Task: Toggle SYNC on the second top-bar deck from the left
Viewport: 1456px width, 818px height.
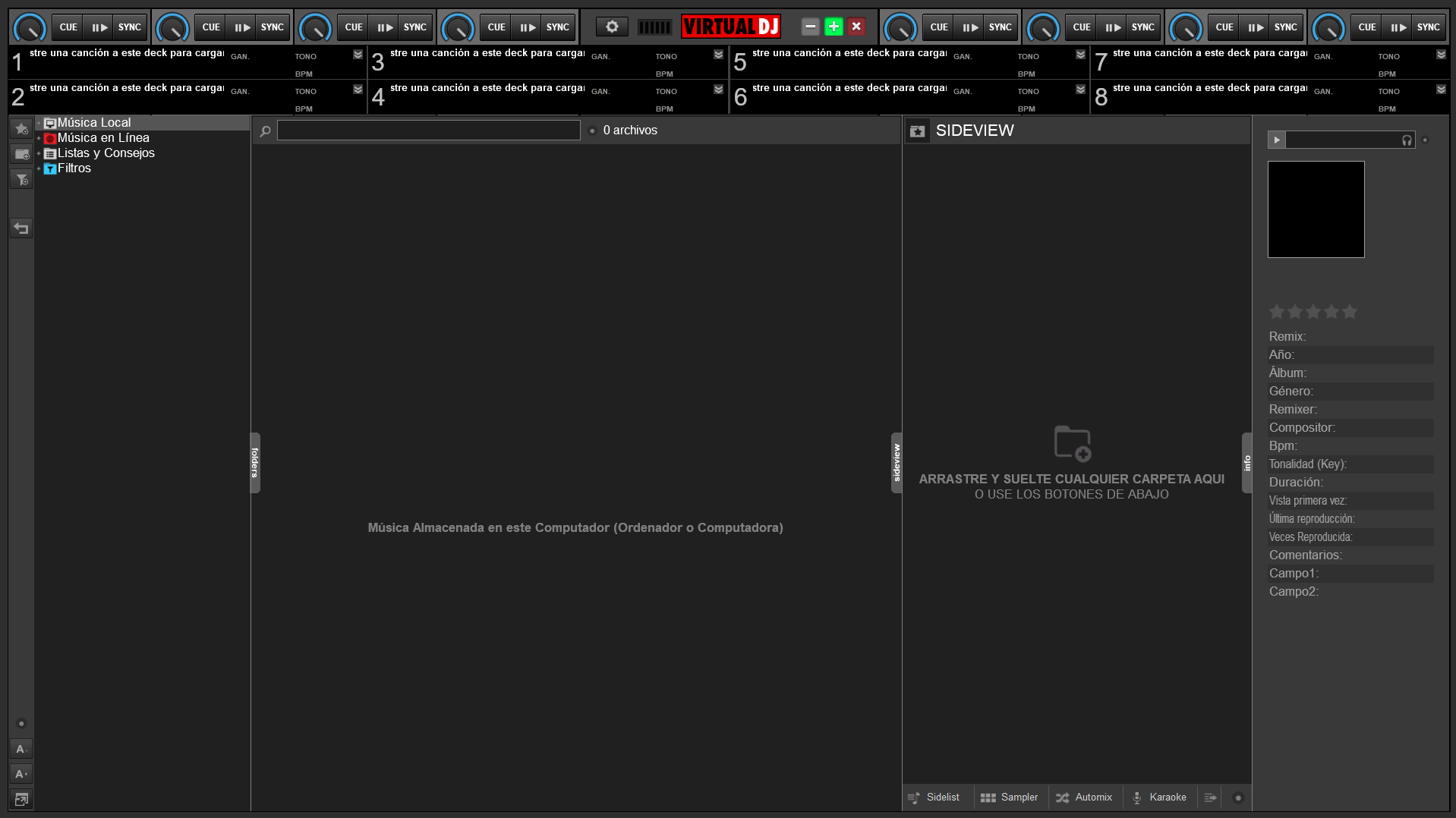Action: point(273,27)
